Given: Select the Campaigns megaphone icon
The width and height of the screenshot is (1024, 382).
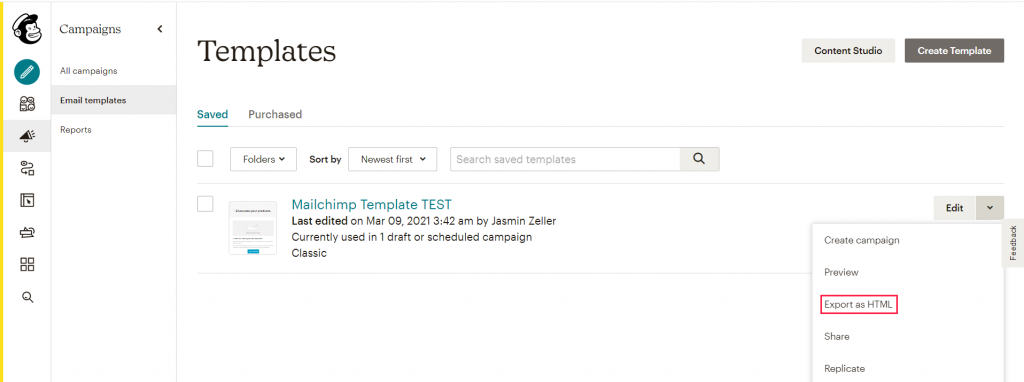Looking at the screenshot, I should tap(27, 136).
